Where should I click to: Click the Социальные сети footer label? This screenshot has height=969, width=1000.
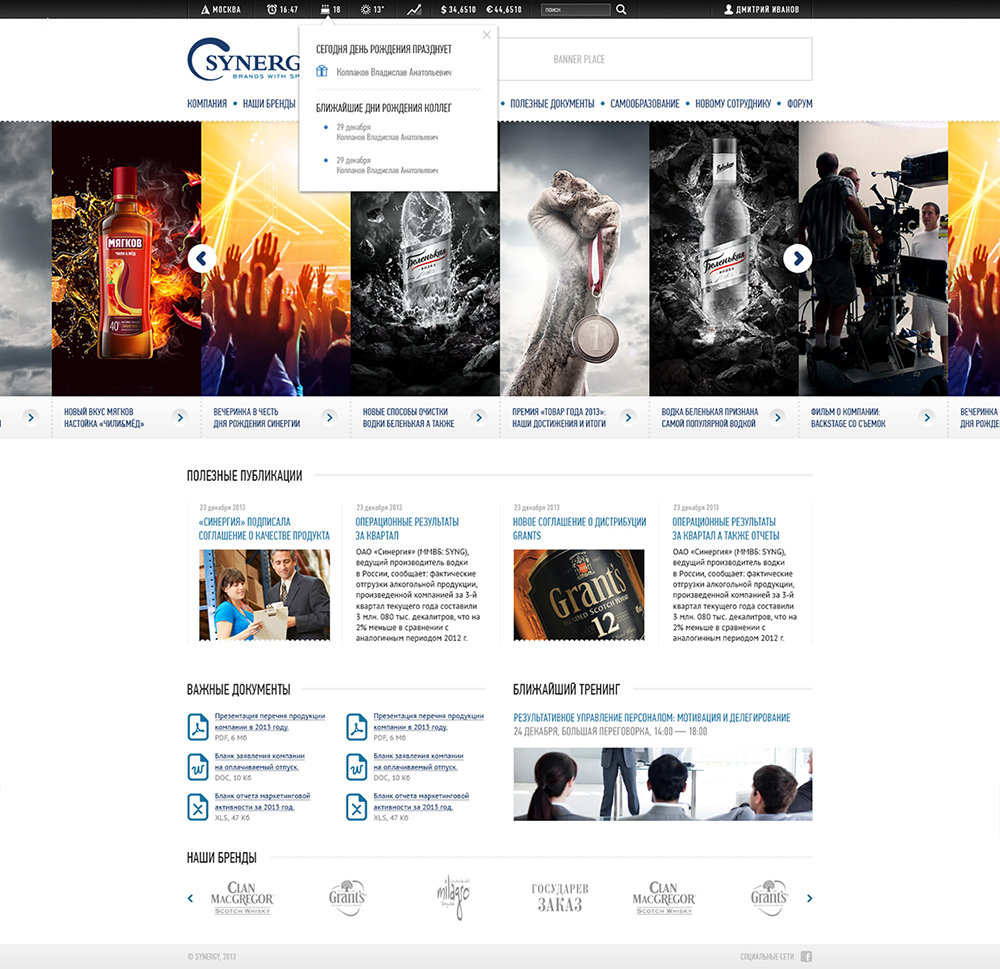(767, 956)
